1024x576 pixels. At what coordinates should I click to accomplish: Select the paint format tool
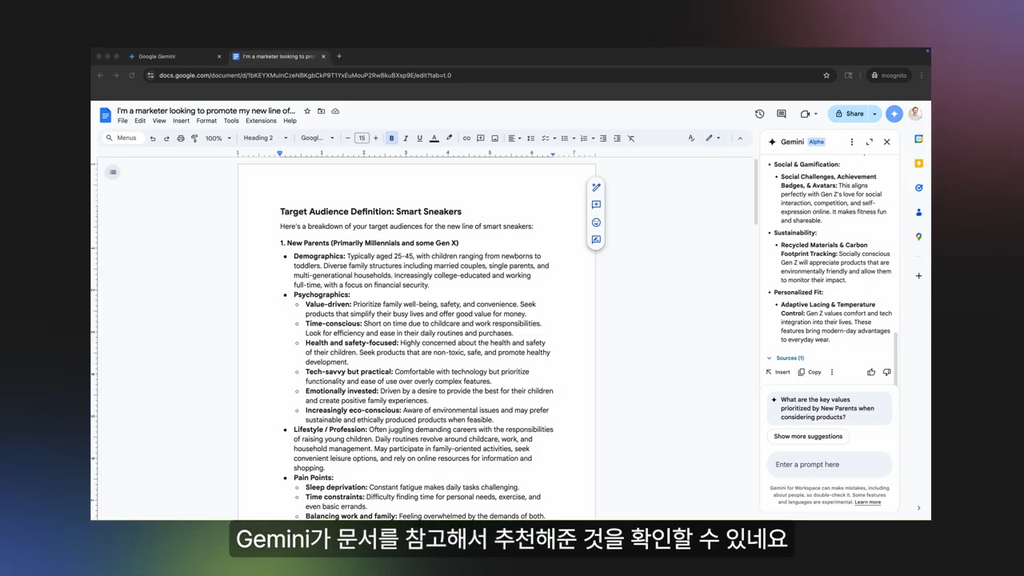pos(195,138)
